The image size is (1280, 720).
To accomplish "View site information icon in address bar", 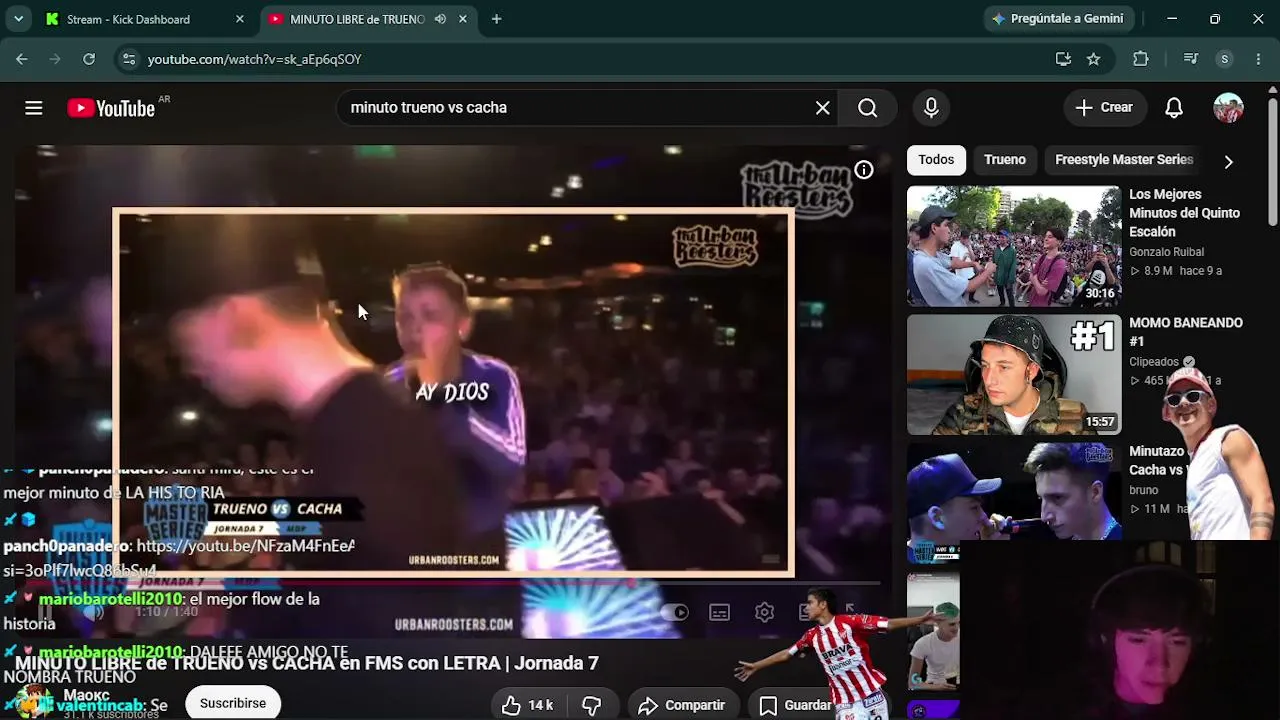I will point(128,59).
